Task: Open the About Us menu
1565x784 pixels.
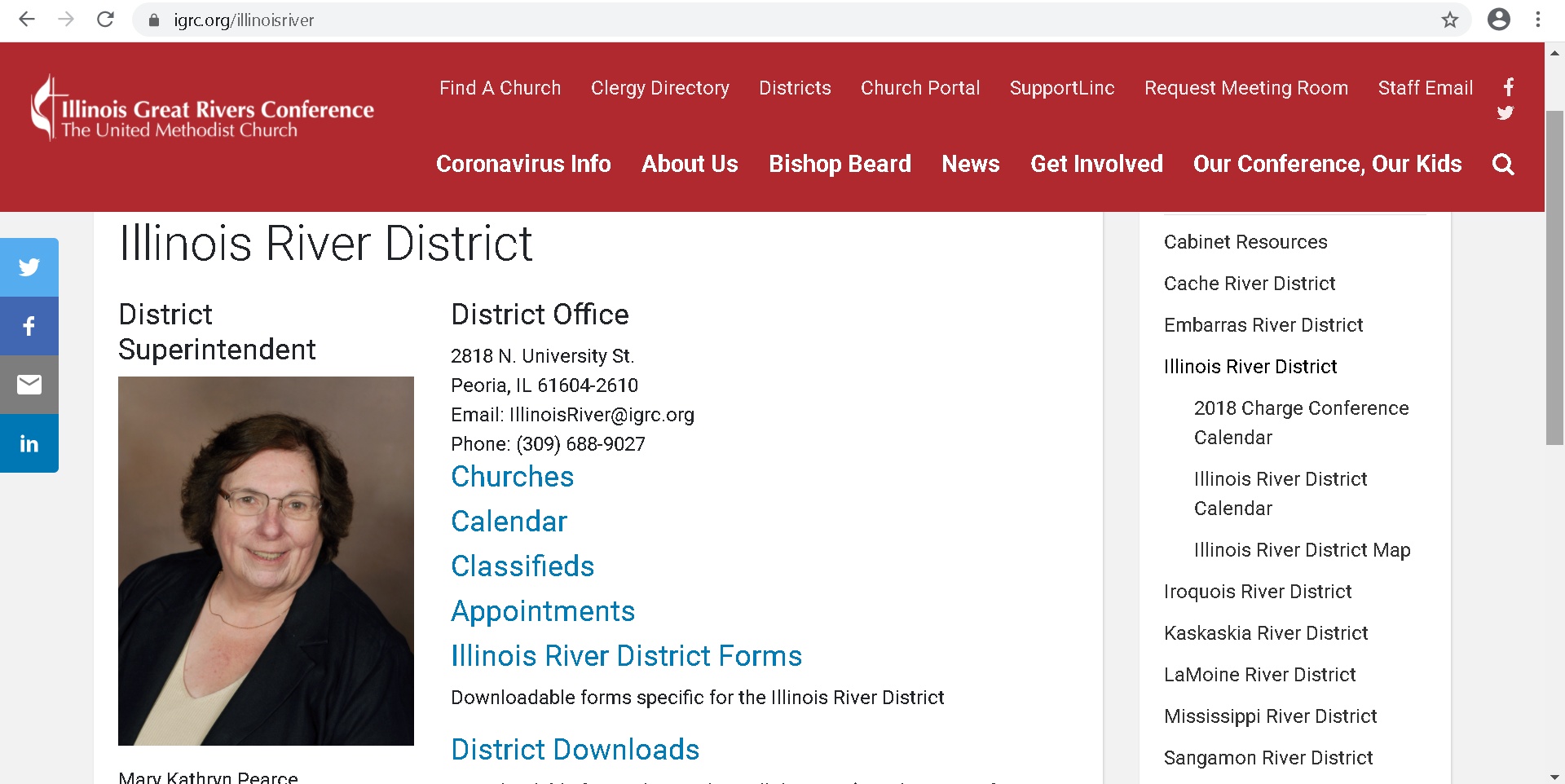Action: coord(690,164)
